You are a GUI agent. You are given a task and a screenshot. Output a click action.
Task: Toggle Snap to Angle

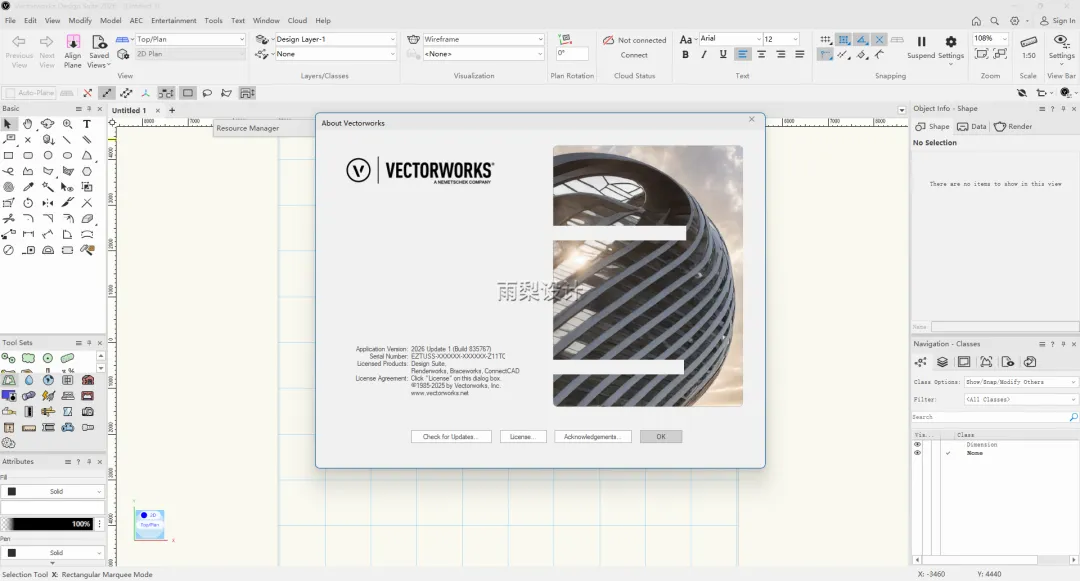tap(862, 40)
